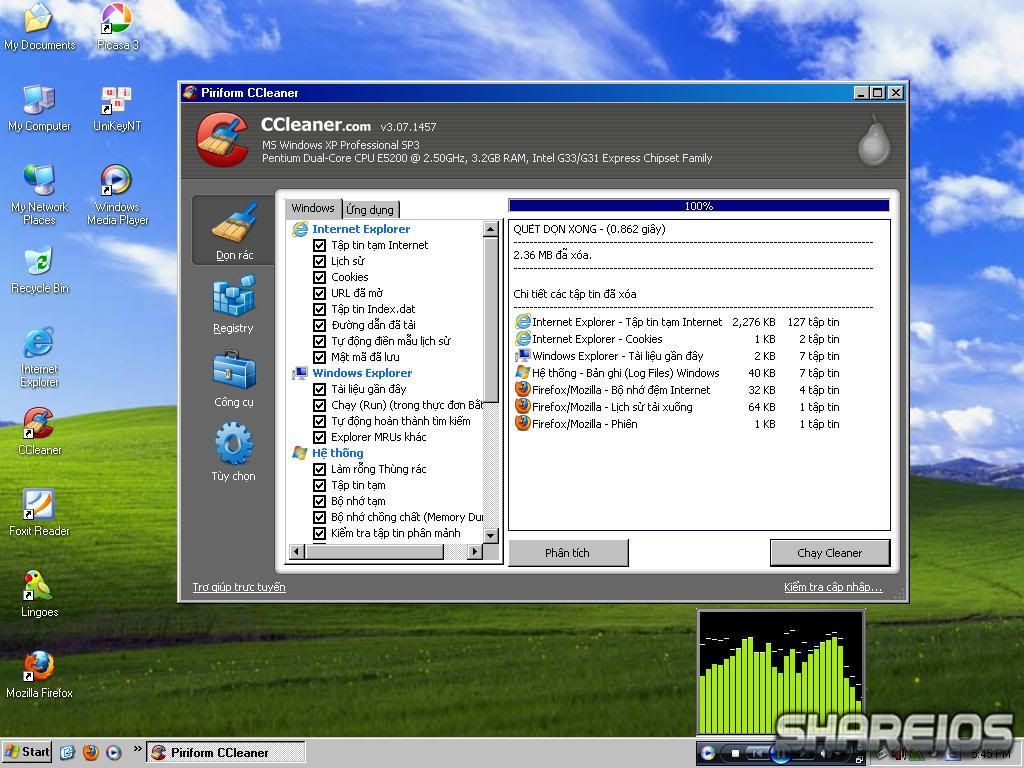Open the Registry section
Viewport: 1024px width, 768px height.
233,304
